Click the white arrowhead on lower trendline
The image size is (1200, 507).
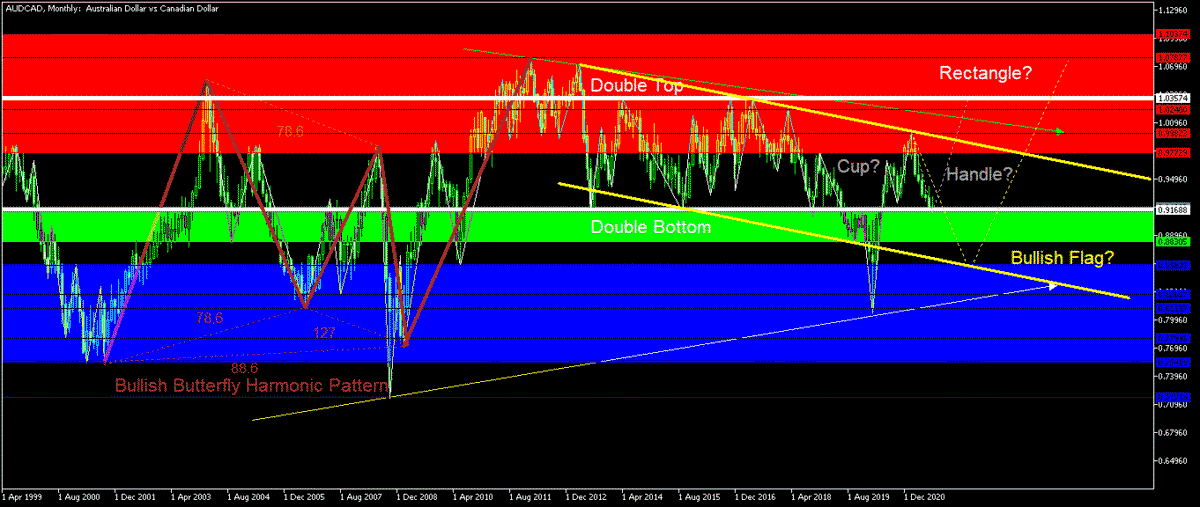coord(1053,285)
